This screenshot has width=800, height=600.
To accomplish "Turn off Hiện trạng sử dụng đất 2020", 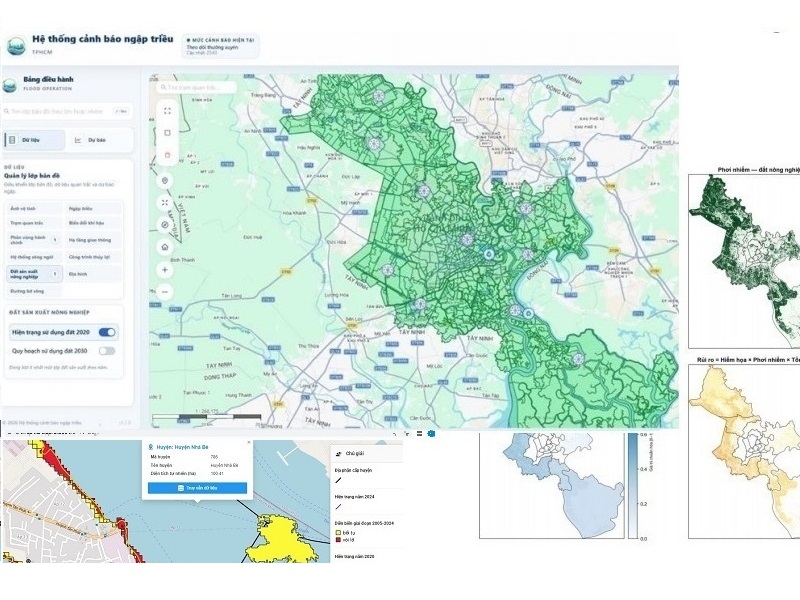I will [x=107, y=333].
